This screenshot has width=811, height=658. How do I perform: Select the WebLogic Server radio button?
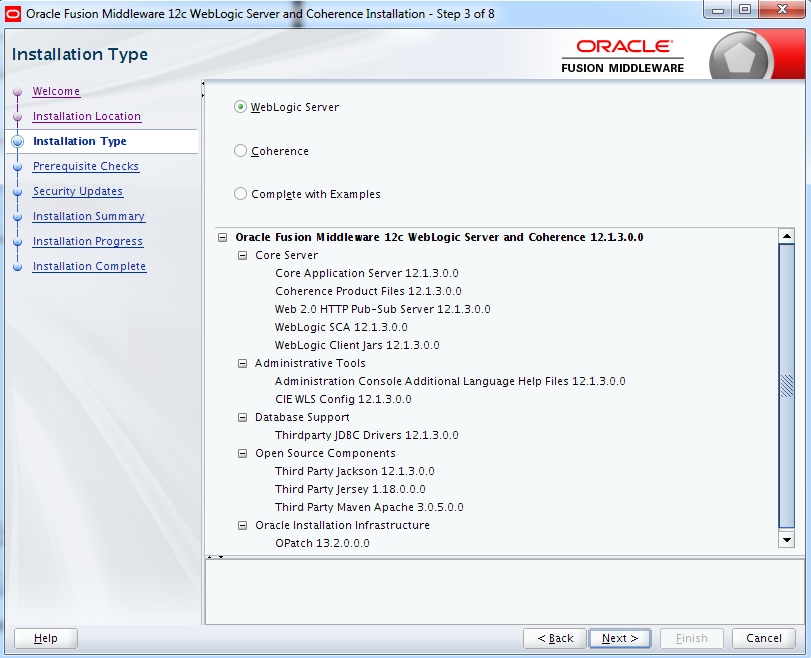tap(239, 107)
